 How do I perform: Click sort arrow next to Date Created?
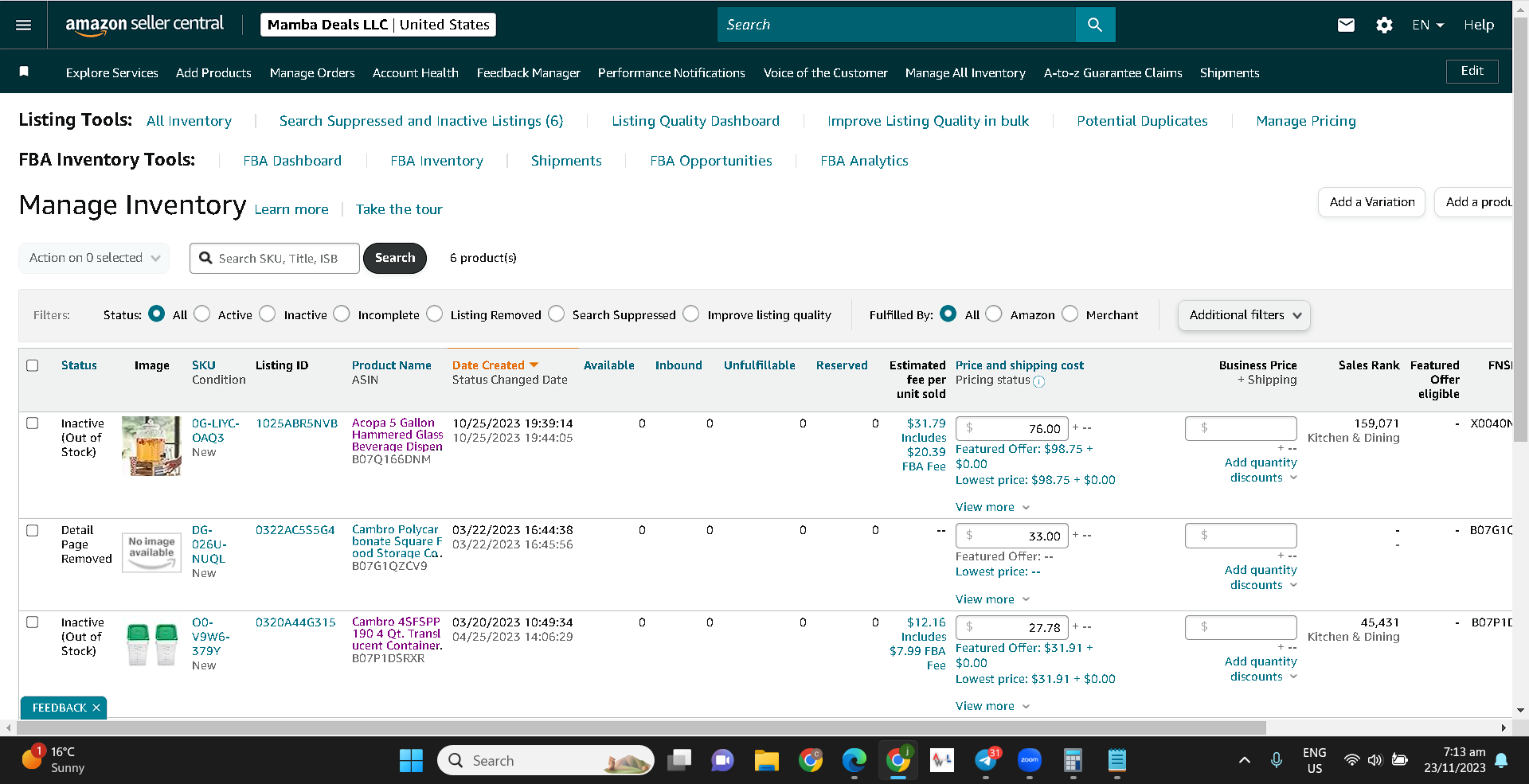[534, 365]
